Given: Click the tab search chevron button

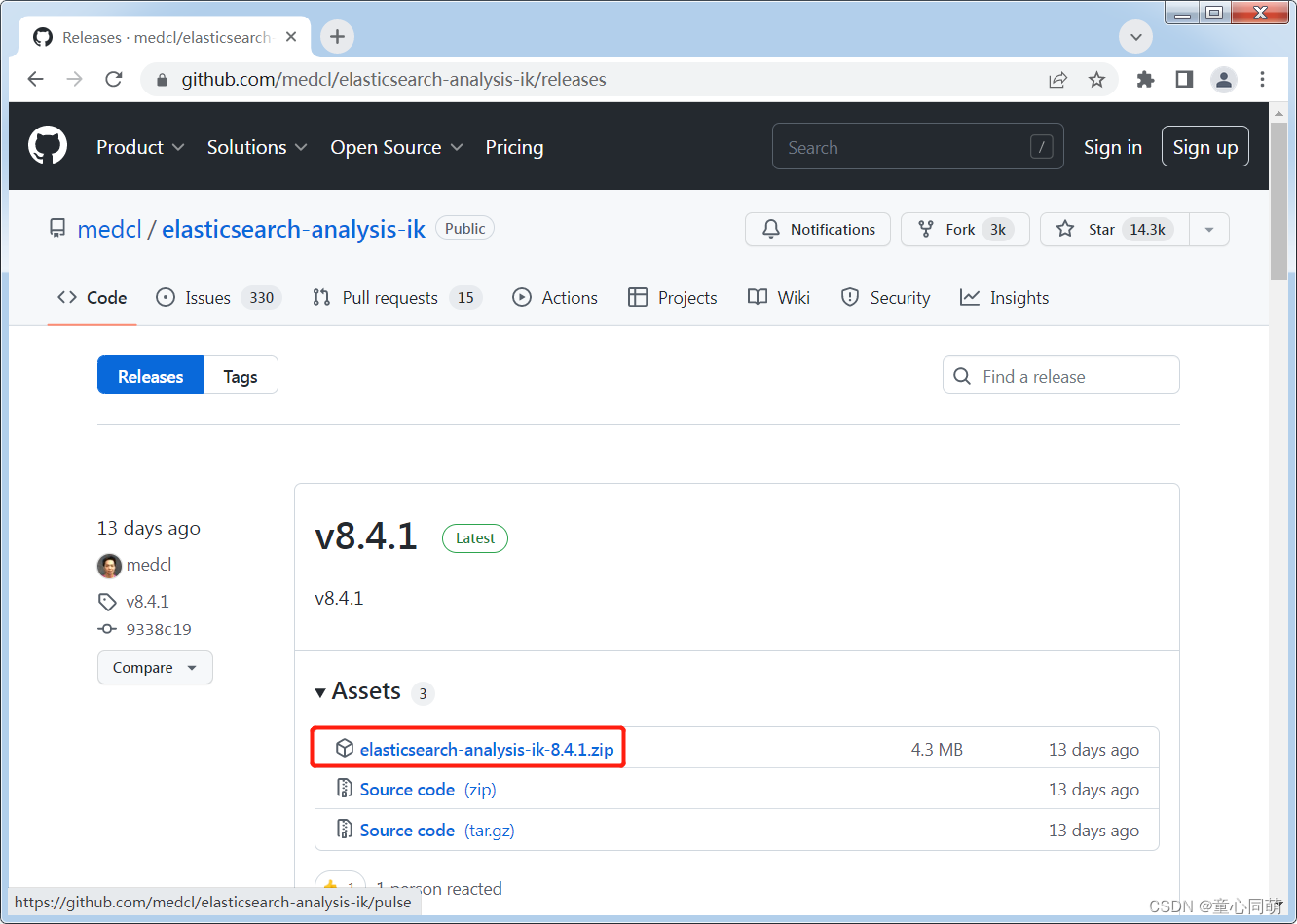Looking at the screenshot, I should 1135,38.
